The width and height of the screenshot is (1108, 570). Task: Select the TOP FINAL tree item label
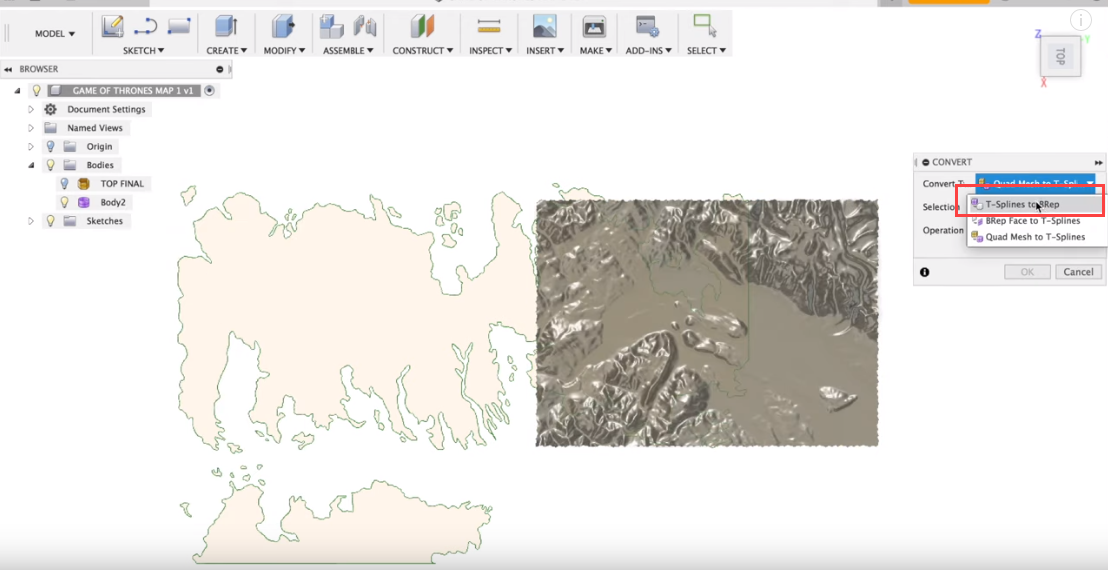[122, 184]
